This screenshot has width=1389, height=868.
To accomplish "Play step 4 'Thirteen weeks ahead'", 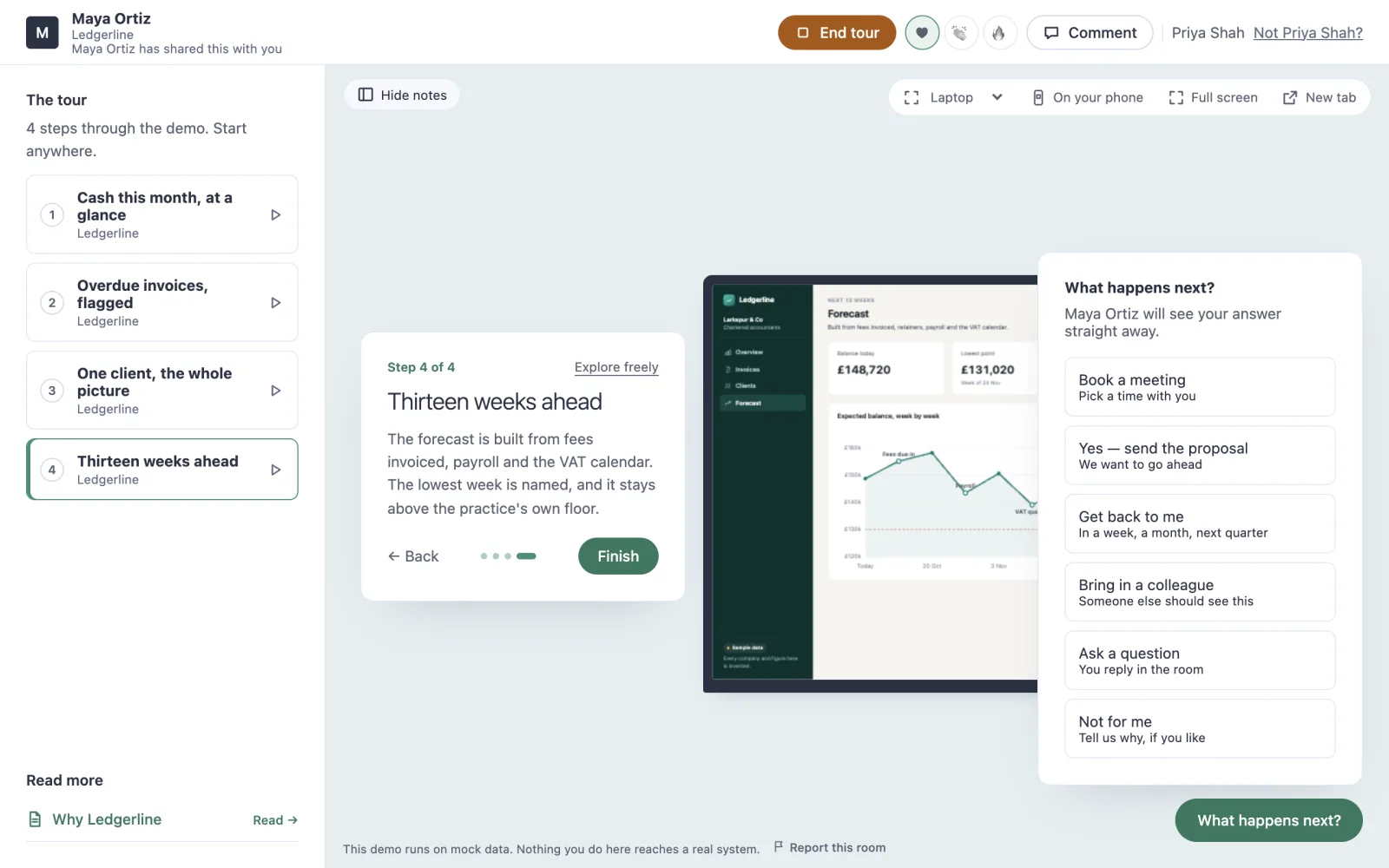I will 276,470.
